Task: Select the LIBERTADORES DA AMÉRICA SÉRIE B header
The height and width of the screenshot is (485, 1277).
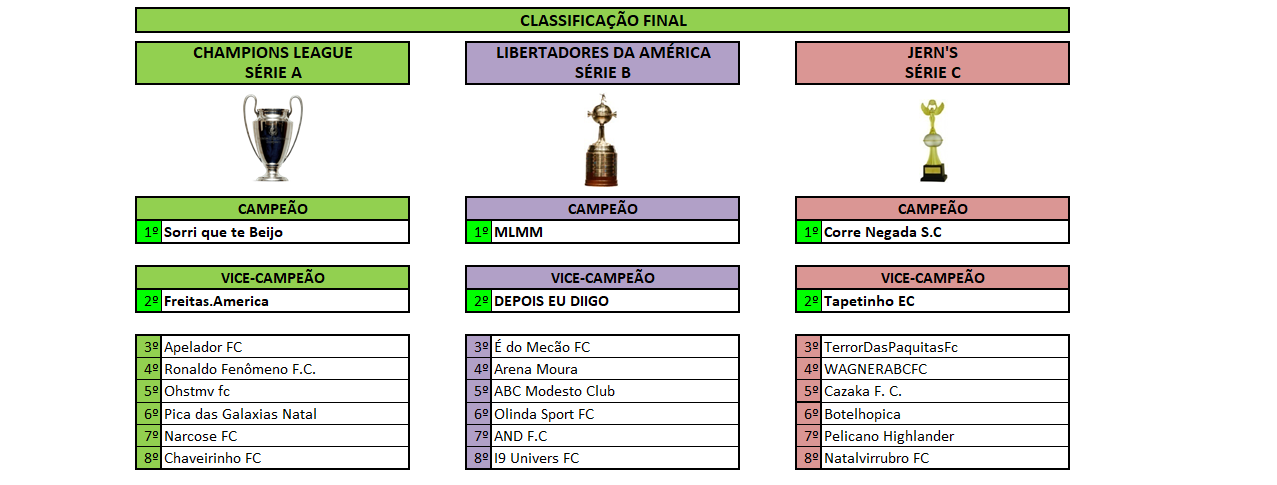Action: (x=602, y=62)
